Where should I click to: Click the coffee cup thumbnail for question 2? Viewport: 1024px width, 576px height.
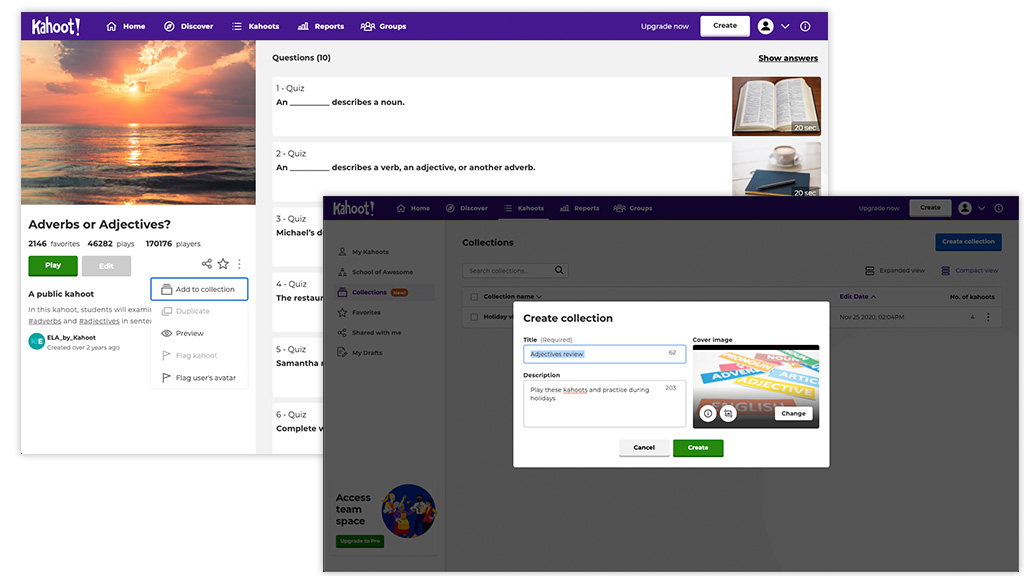click(x=776, y=170)
